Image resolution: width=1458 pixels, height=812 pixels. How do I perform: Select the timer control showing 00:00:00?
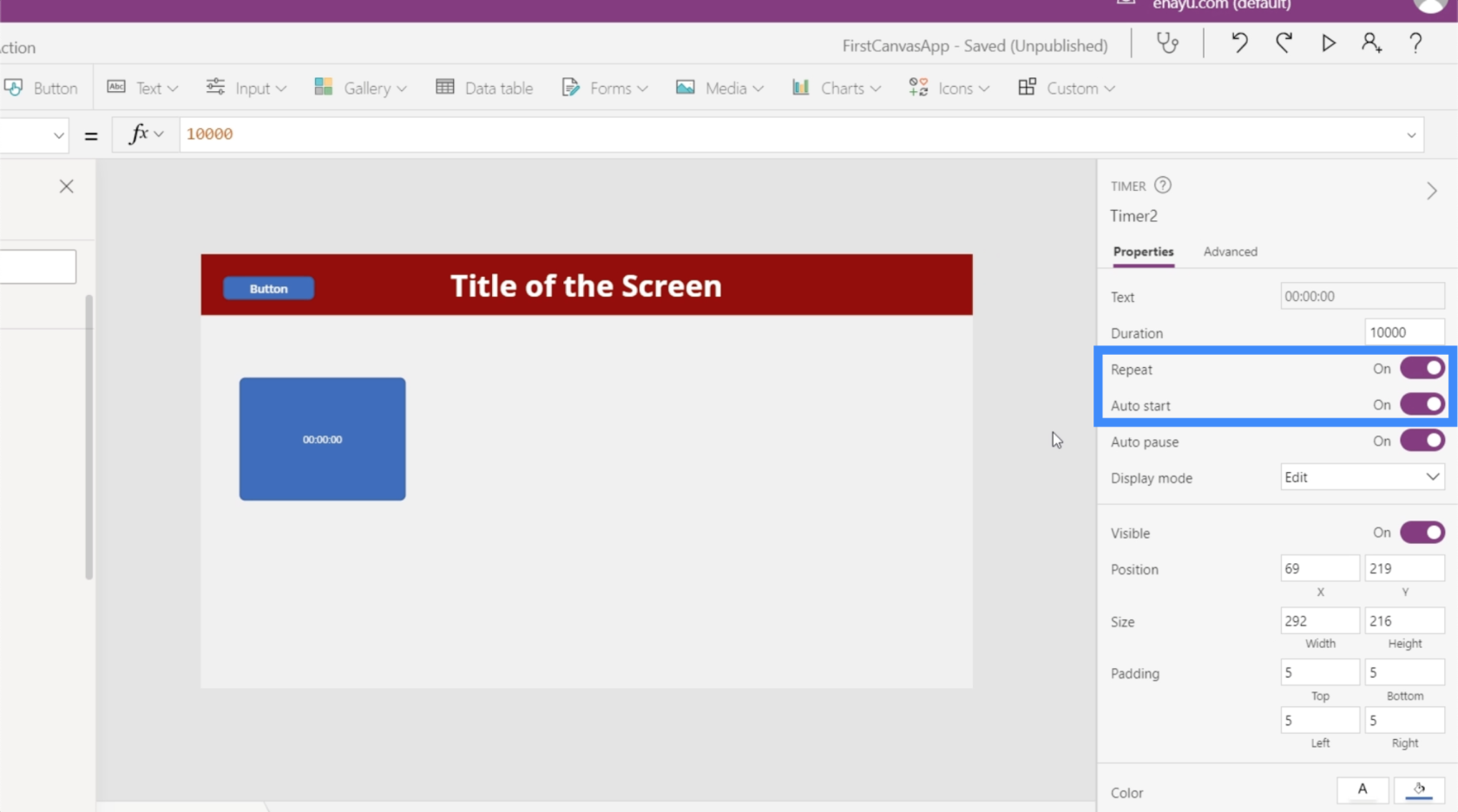pyautogui.click(x=322, y=439)
